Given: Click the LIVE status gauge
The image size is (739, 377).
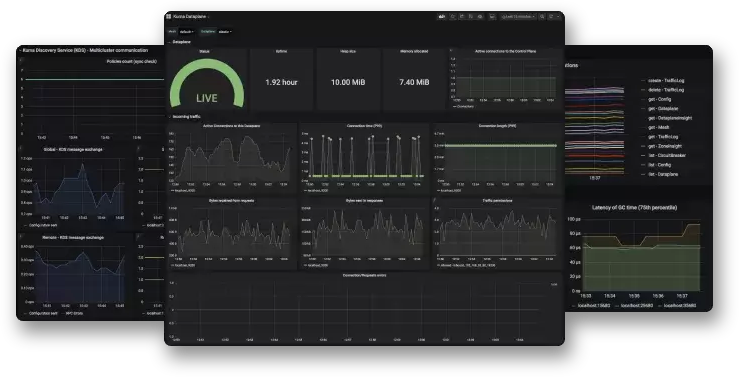Looking at the screenshot, I should click(206, 84).
